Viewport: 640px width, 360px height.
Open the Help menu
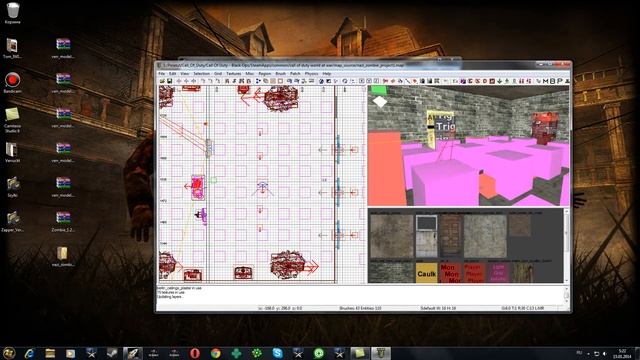coord(327,73)
